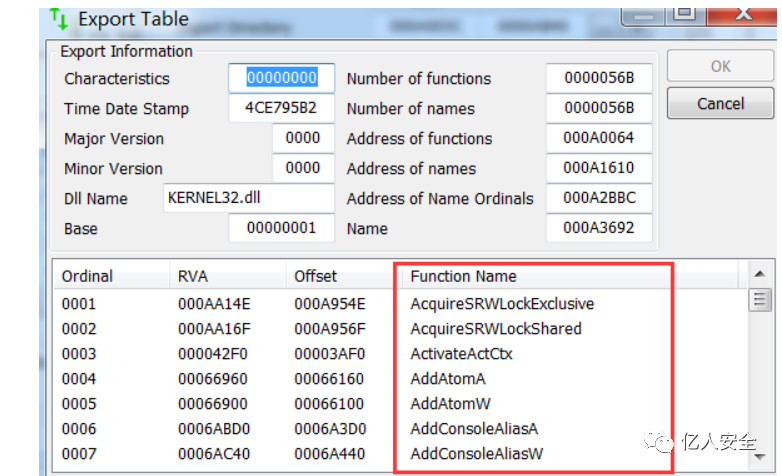Viewport: 782px width, 476px height.
Task: Click offset value 00066100
Action: (329, 404)
